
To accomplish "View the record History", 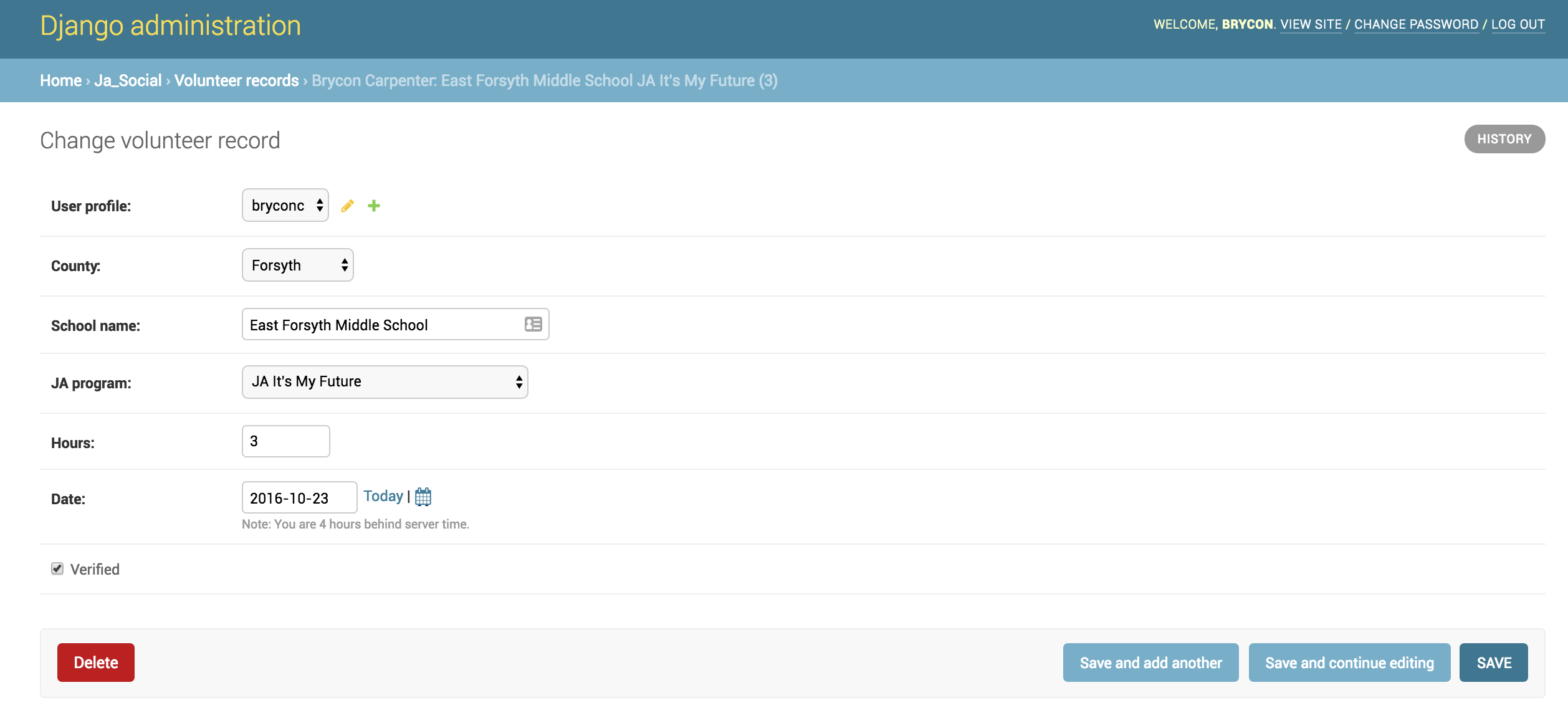I will [1504, 139].
